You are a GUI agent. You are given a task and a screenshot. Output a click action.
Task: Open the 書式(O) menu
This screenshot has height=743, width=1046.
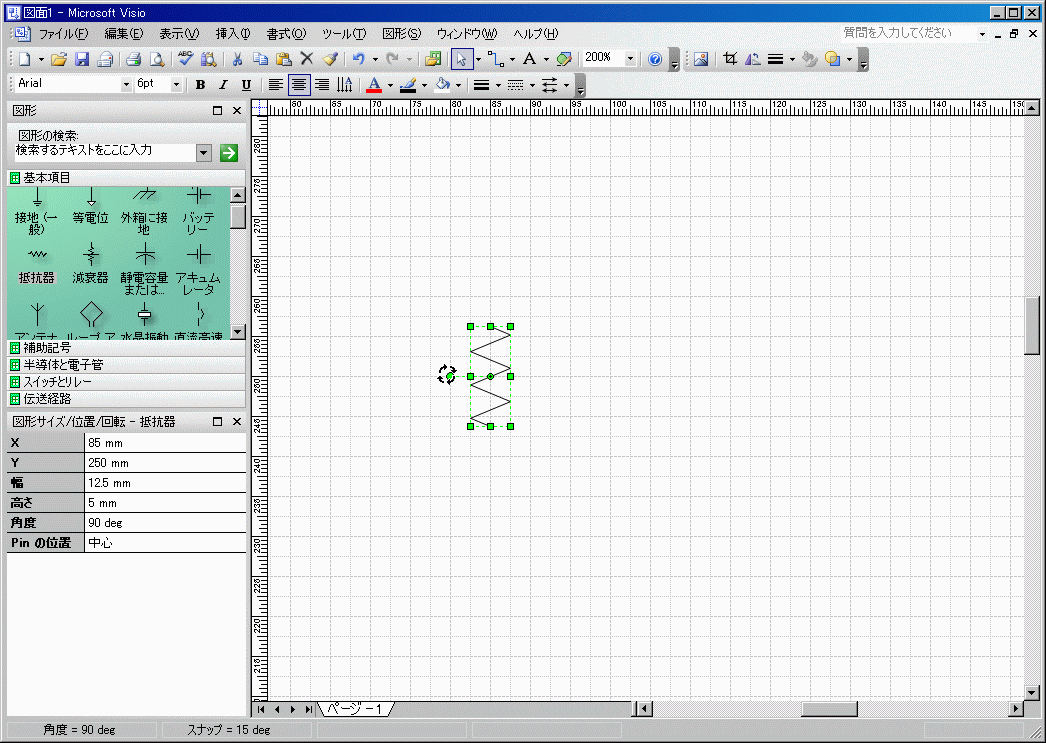point(286,33)
